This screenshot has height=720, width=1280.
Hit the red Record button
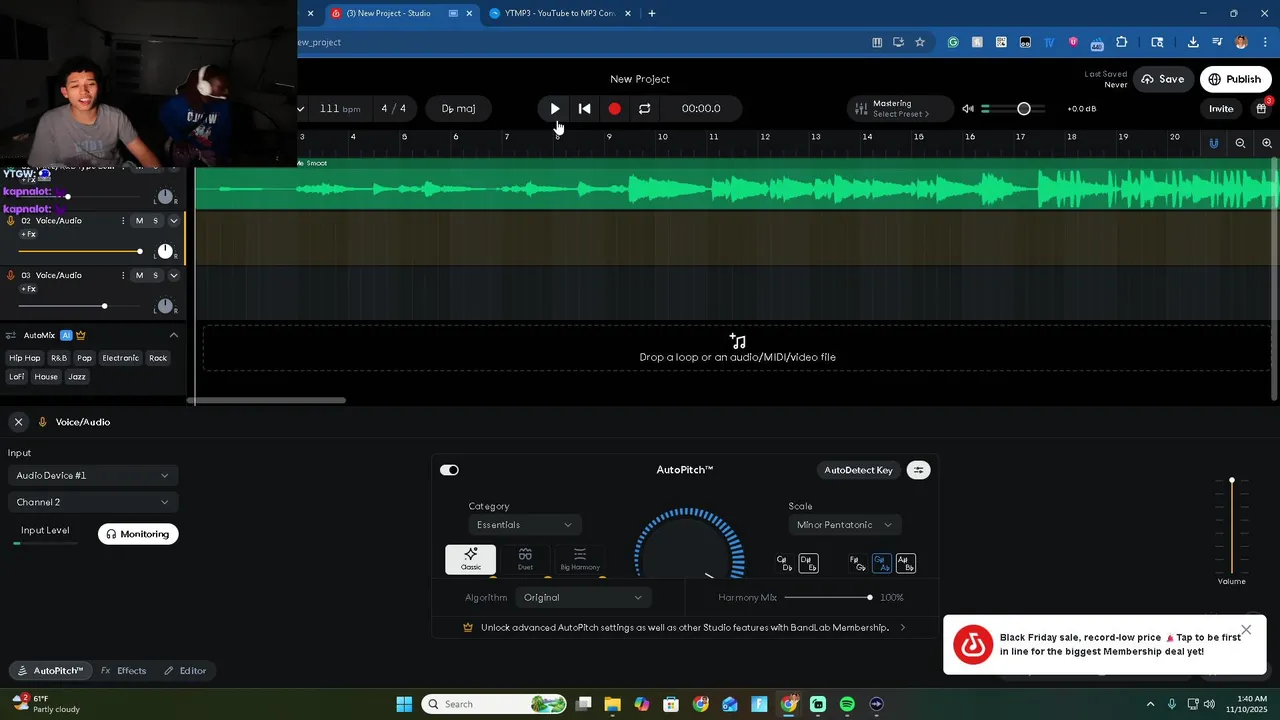[614, 109]
